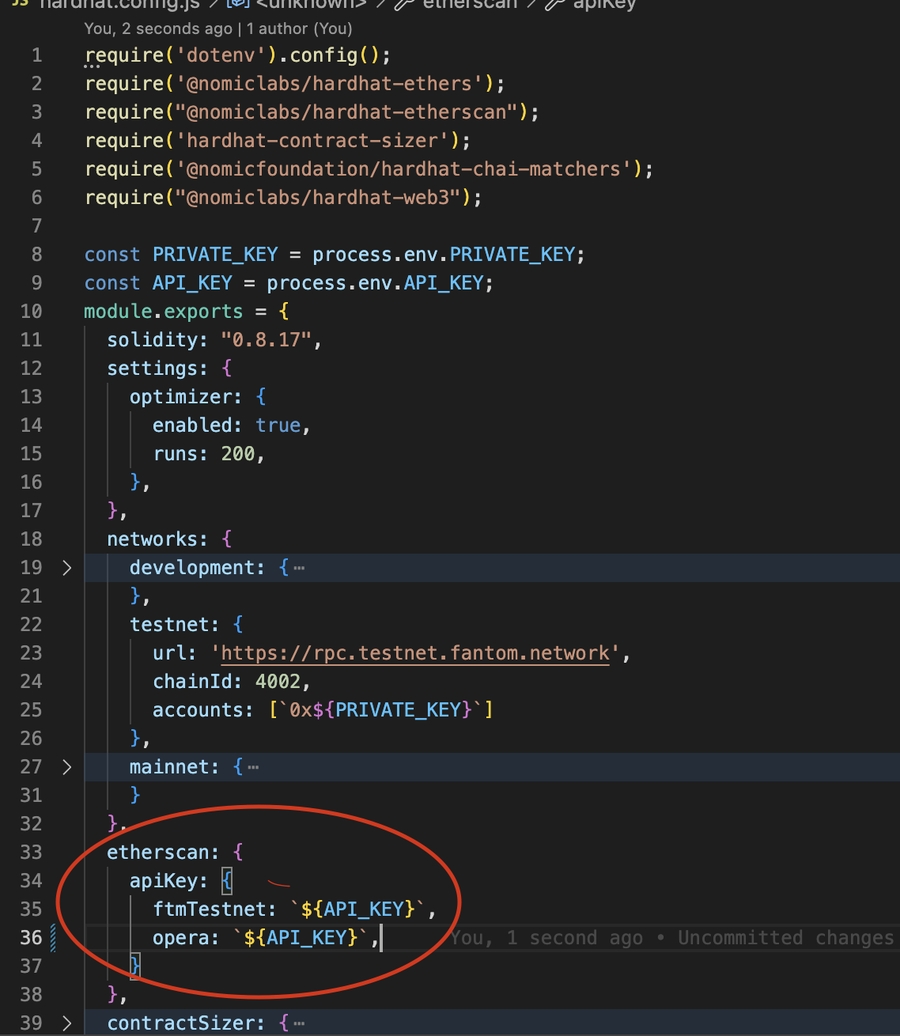900x1036 pixels.
Task: Click the ellipsis after mainnet brace
Action: 253,767
